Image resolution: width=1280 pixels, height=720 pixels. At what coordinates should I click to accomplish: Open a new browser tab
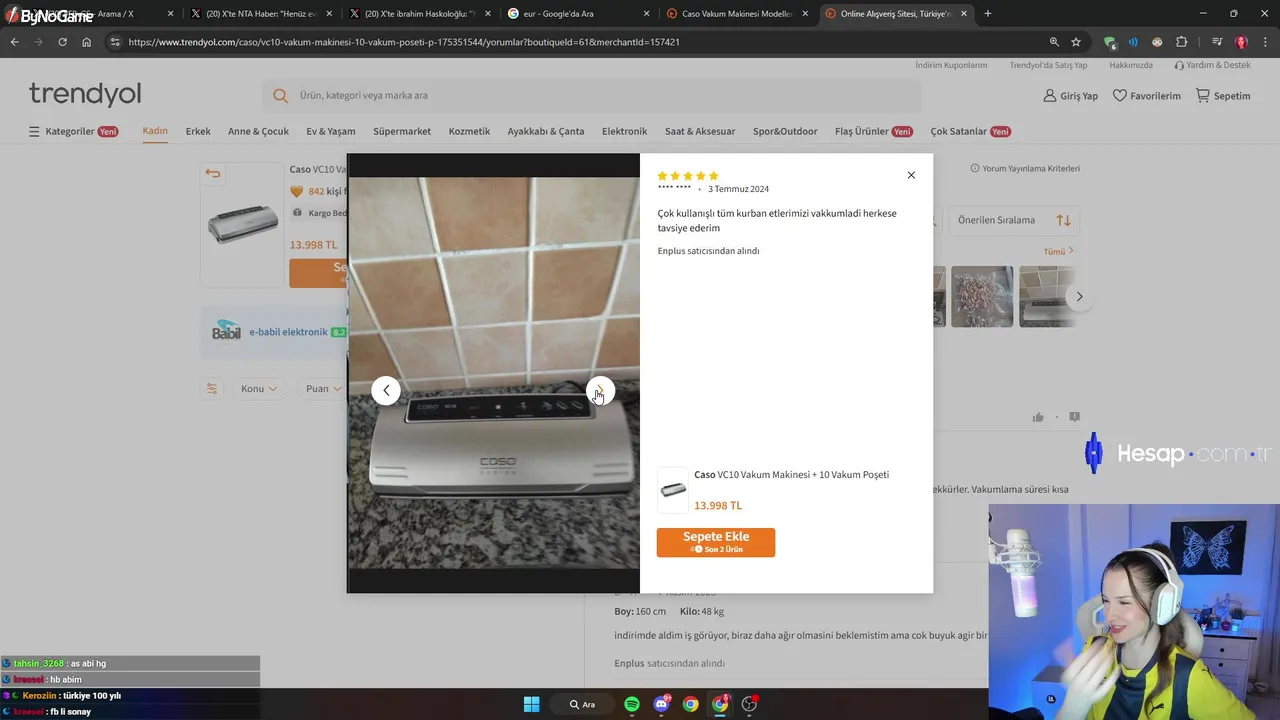coord(988,14)
